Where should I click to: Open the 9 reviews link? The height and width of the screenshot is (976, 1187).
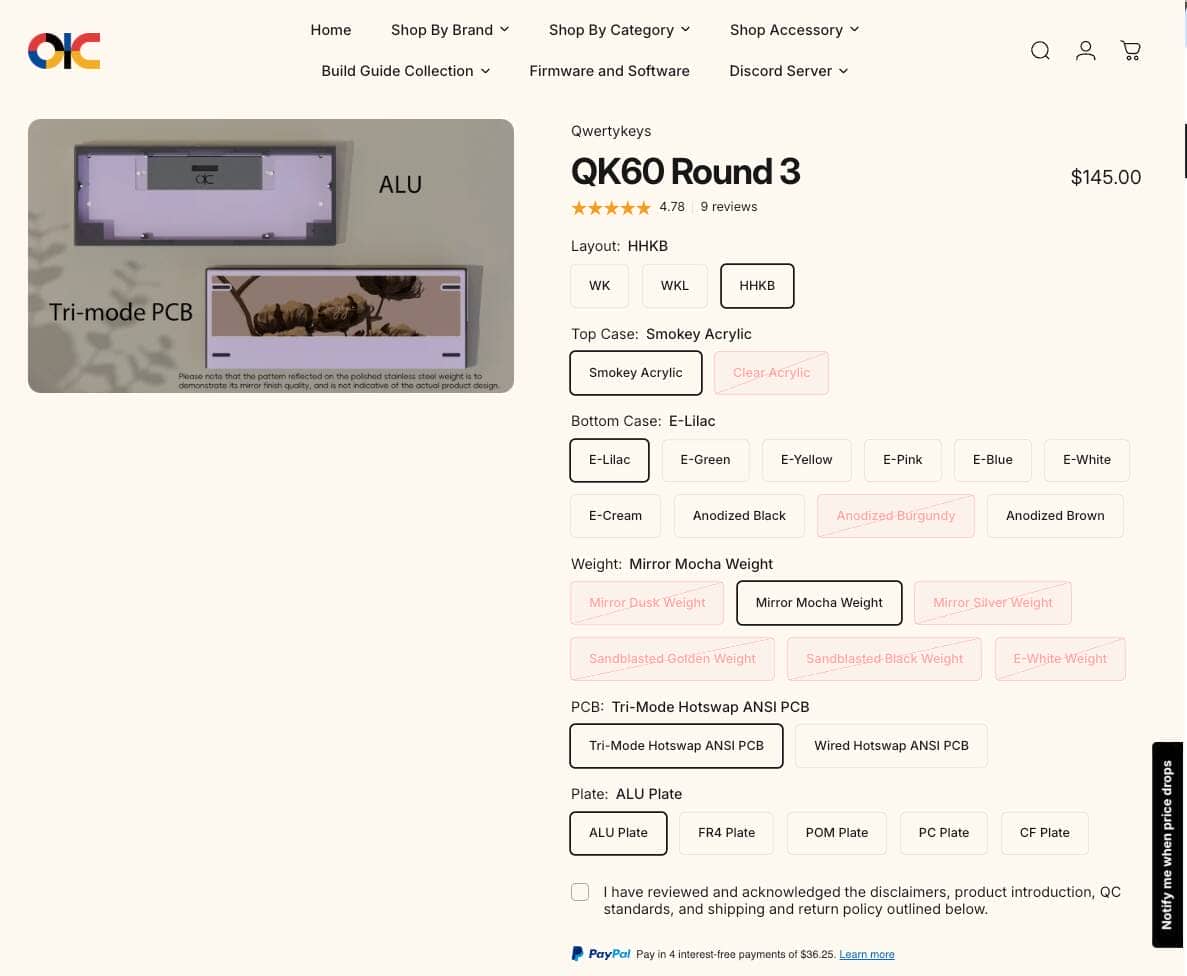(x=728, y=207)
